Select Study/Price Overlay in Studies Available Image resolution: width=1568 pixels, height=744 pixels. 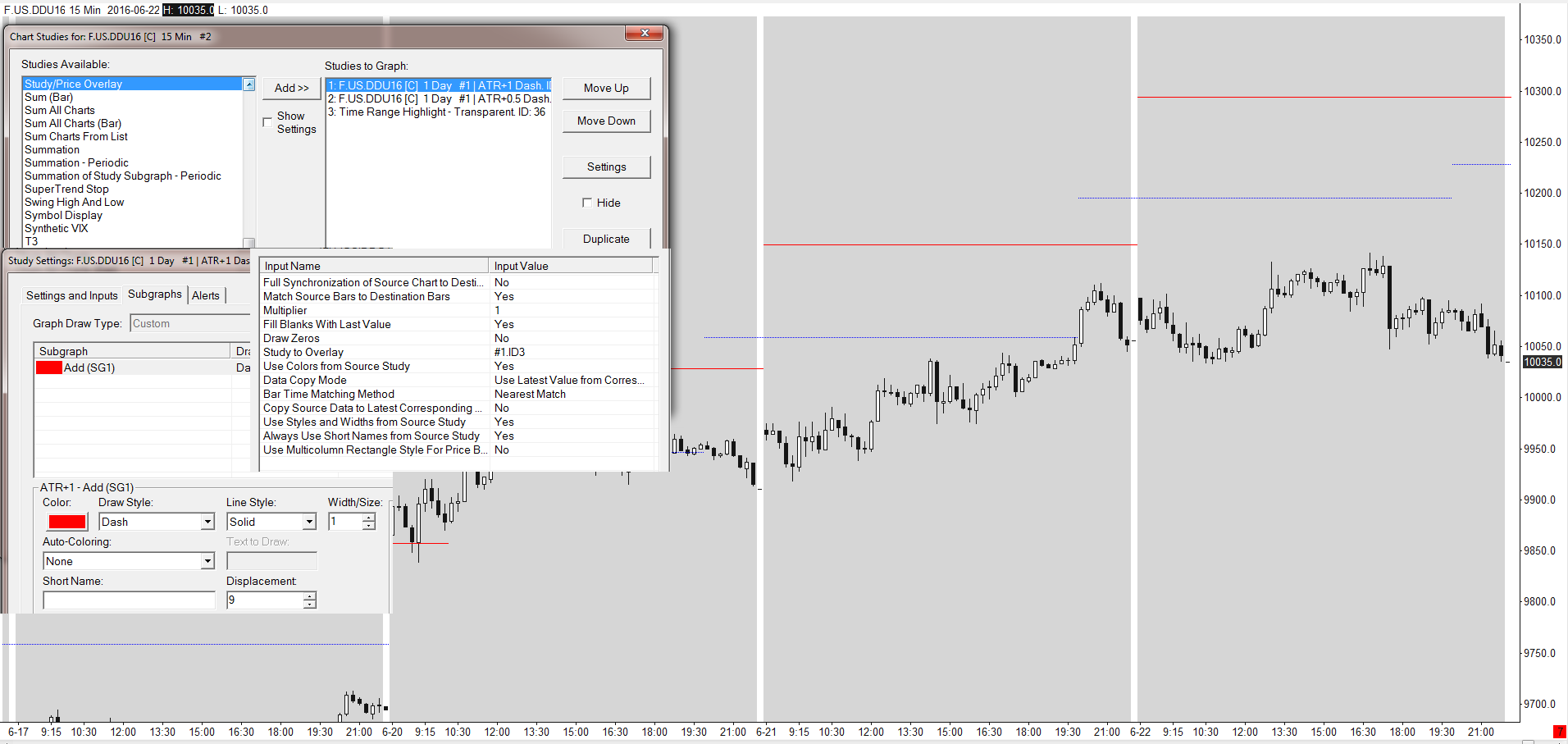(132, 84)
